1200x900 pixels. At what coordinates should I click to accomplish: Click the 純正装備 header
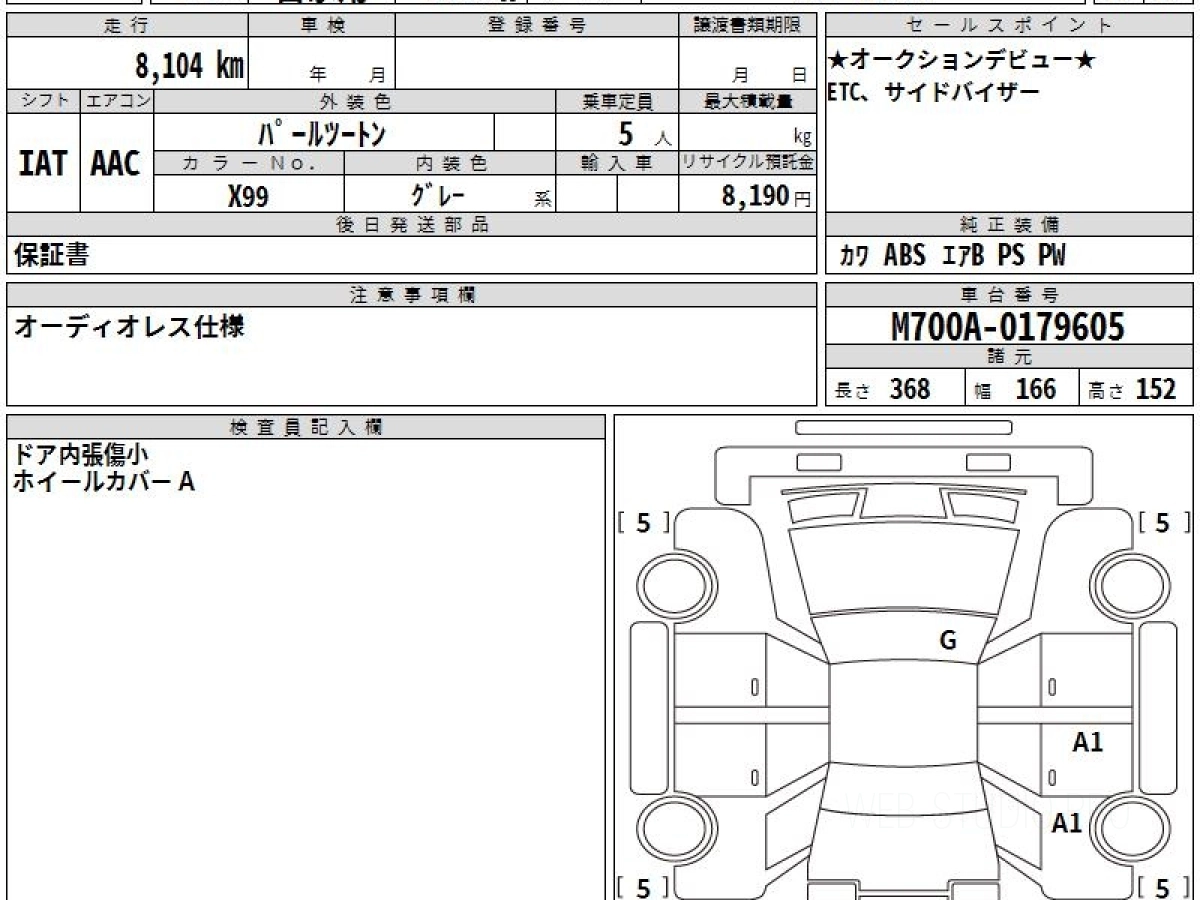(1009, 224)
